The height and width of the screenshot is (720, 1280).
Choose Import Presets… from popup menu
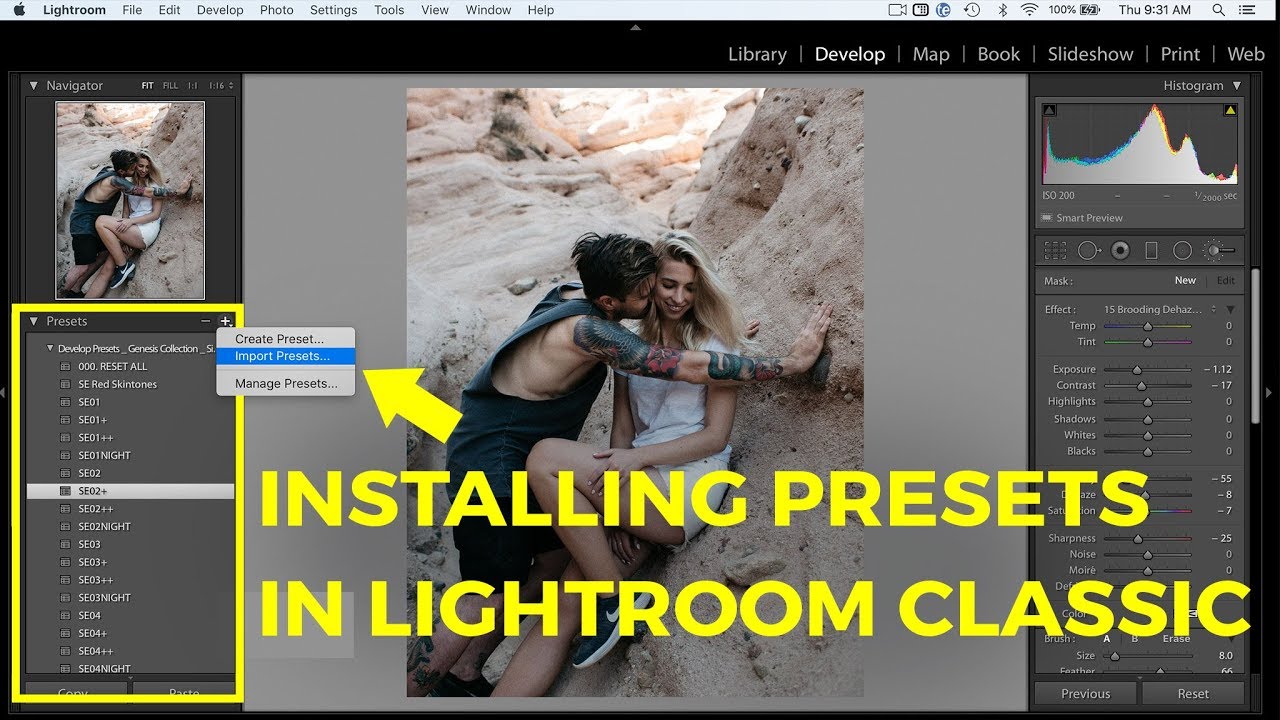[x=285, y=356]
